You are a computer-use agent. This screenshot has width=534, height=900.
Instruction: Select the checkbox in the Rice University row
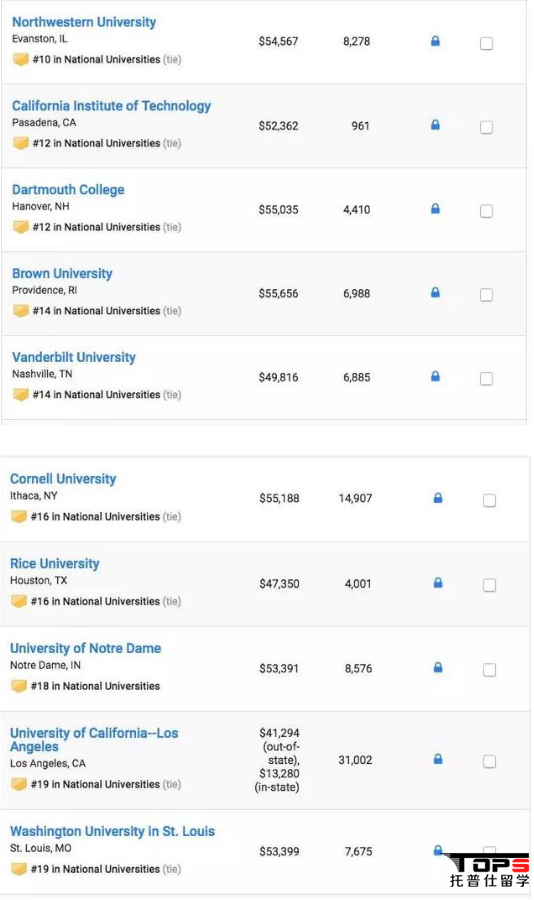pos(489,585)
